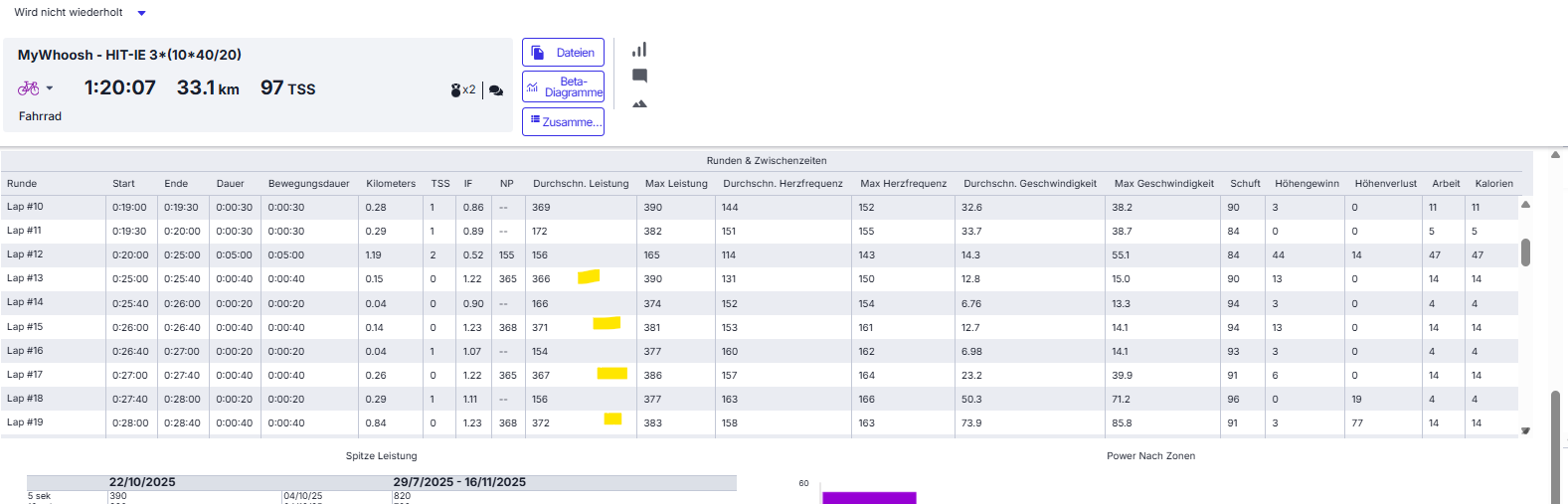Open Beta-Diagramme charts

coord(563,87)
